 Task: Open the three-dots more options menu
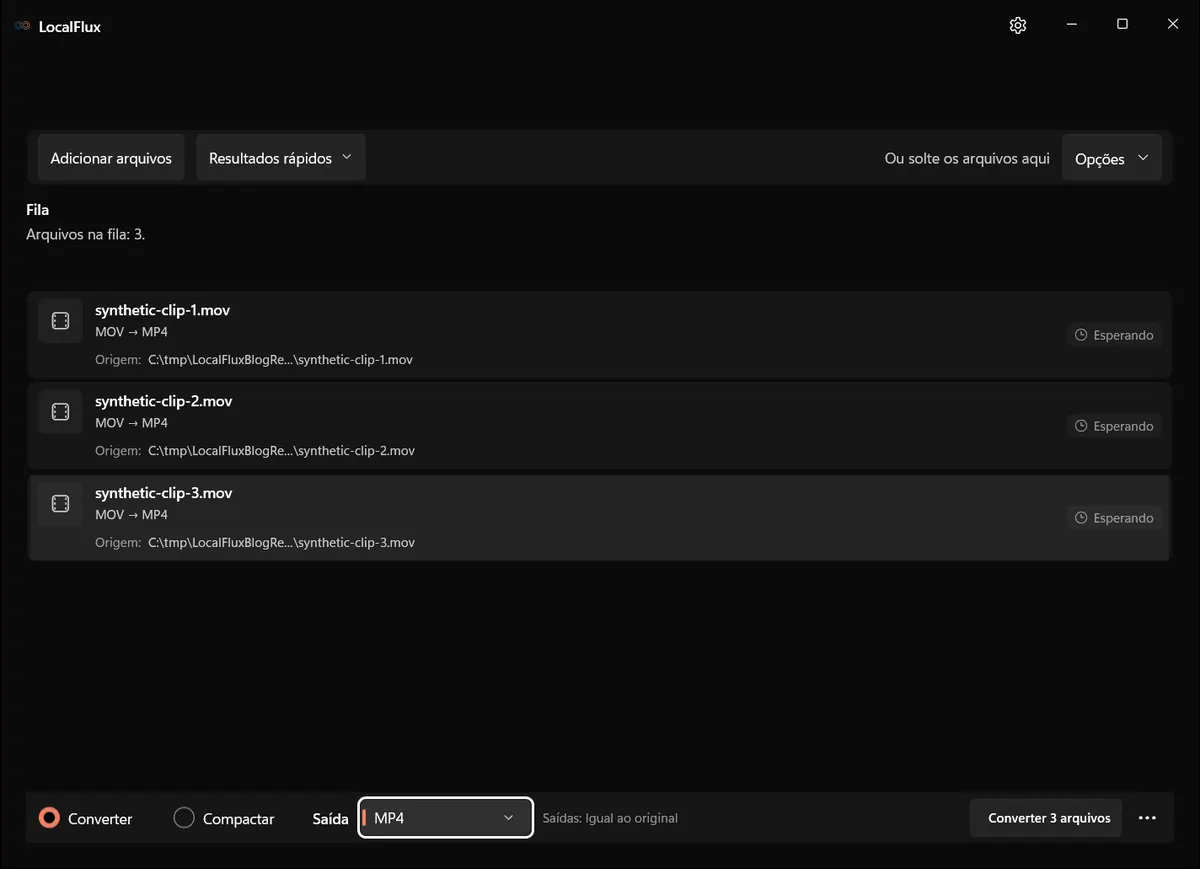[x=1147, y=818]
